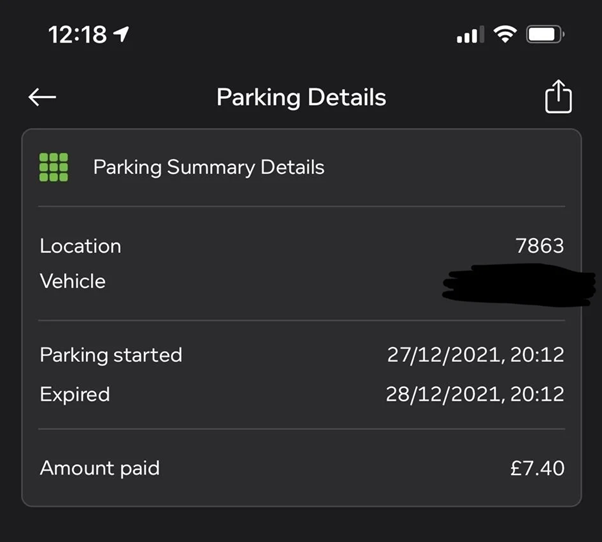The height and width of the screenshot is (542, 602).
Task: Tap the Parking Details page title
Action: pos(301,97)
